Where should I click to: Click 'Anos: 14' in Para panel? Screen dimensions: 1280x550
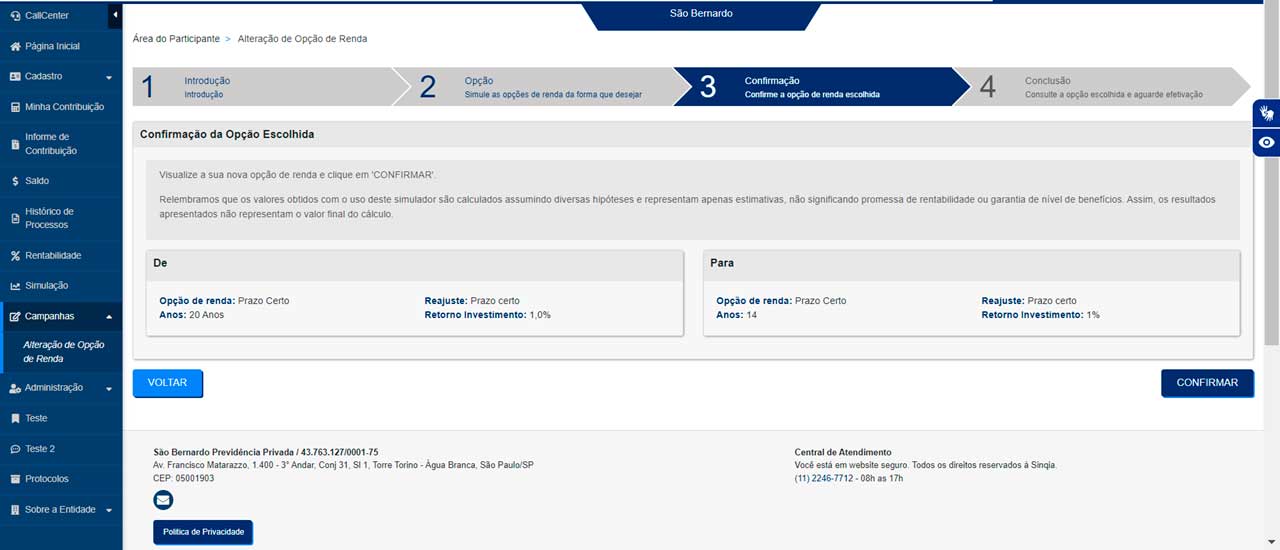[737, 315]
